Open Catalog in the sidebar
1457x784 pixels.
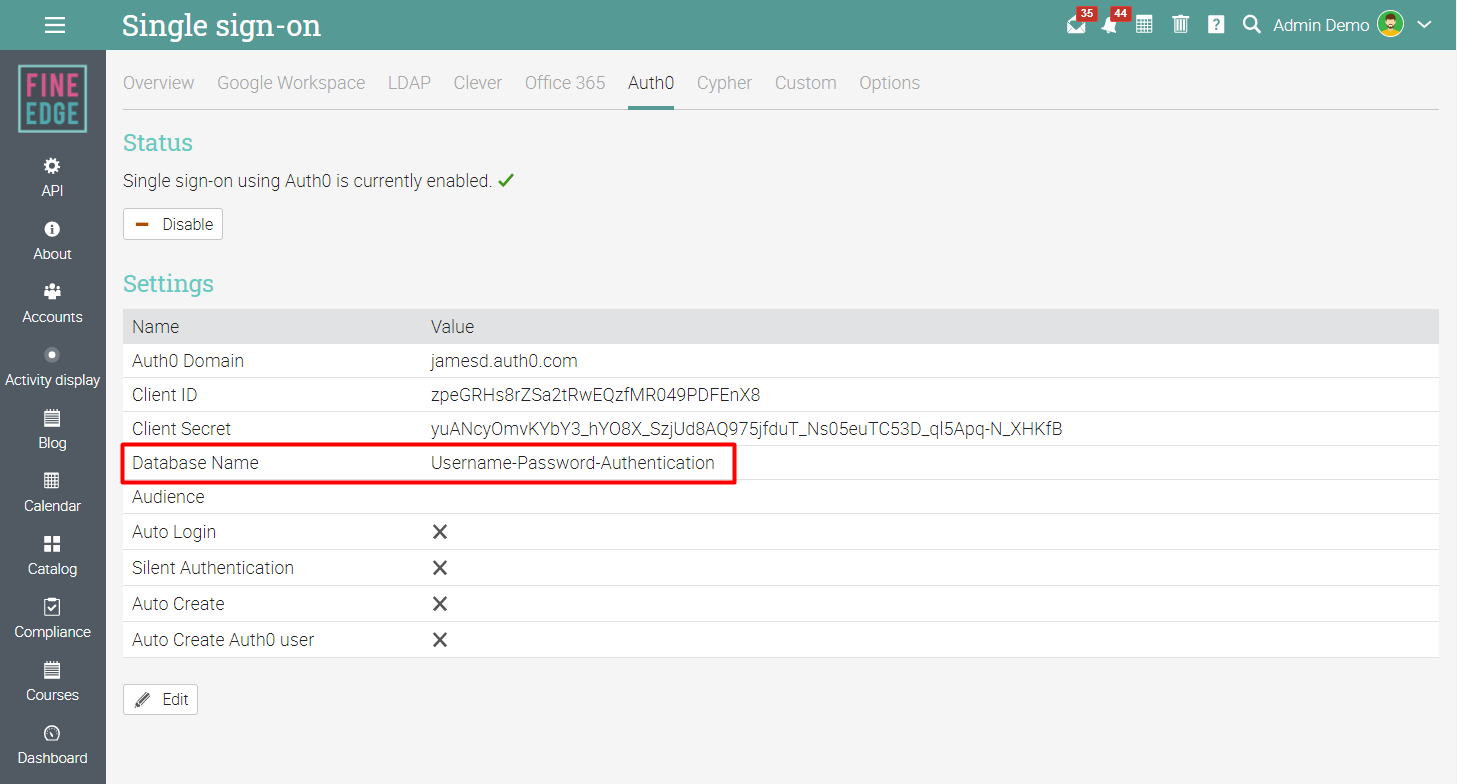tap(52, 556)
